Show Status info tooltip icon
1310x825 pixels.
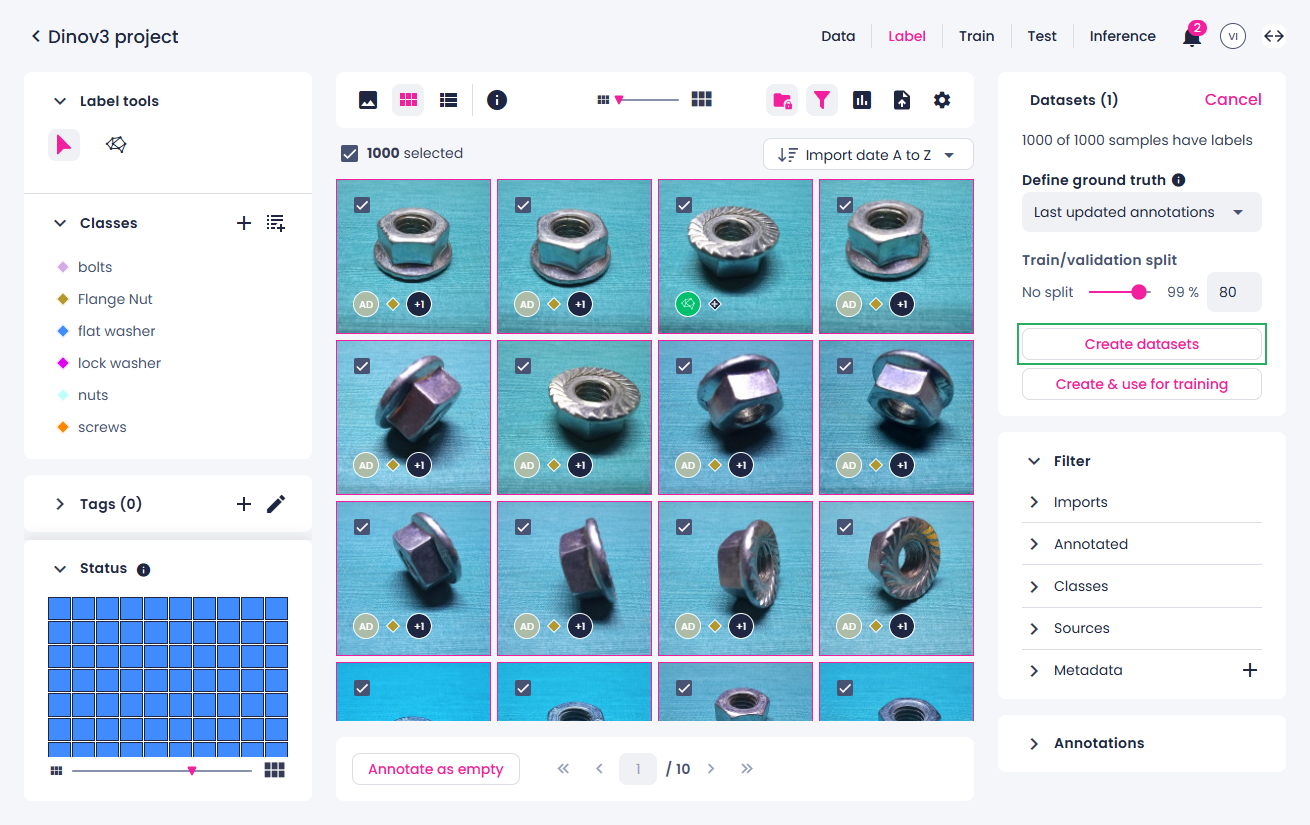143,569
